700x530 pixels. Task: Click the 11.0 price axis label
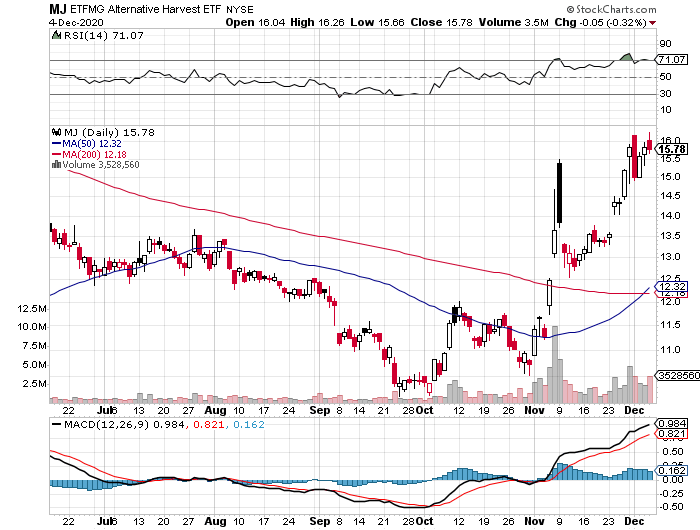click(671, 350)
